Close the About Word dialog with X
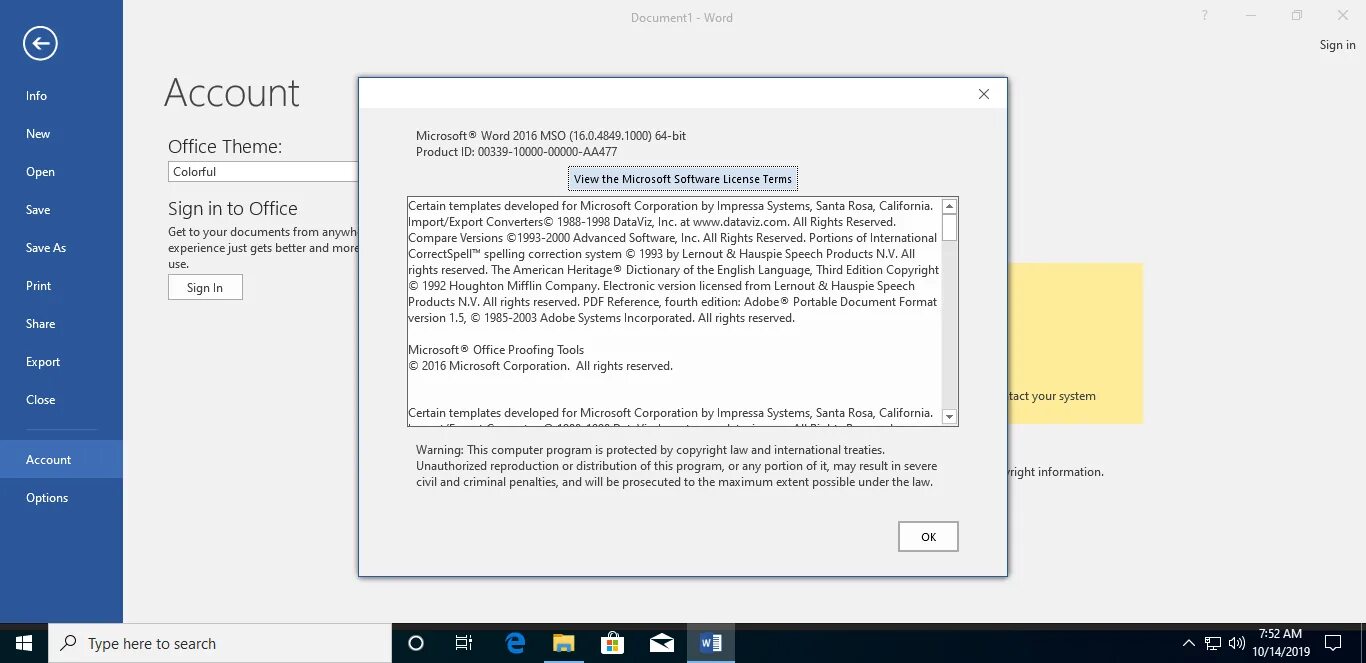 pyautogui.click(x=983, y=94)
